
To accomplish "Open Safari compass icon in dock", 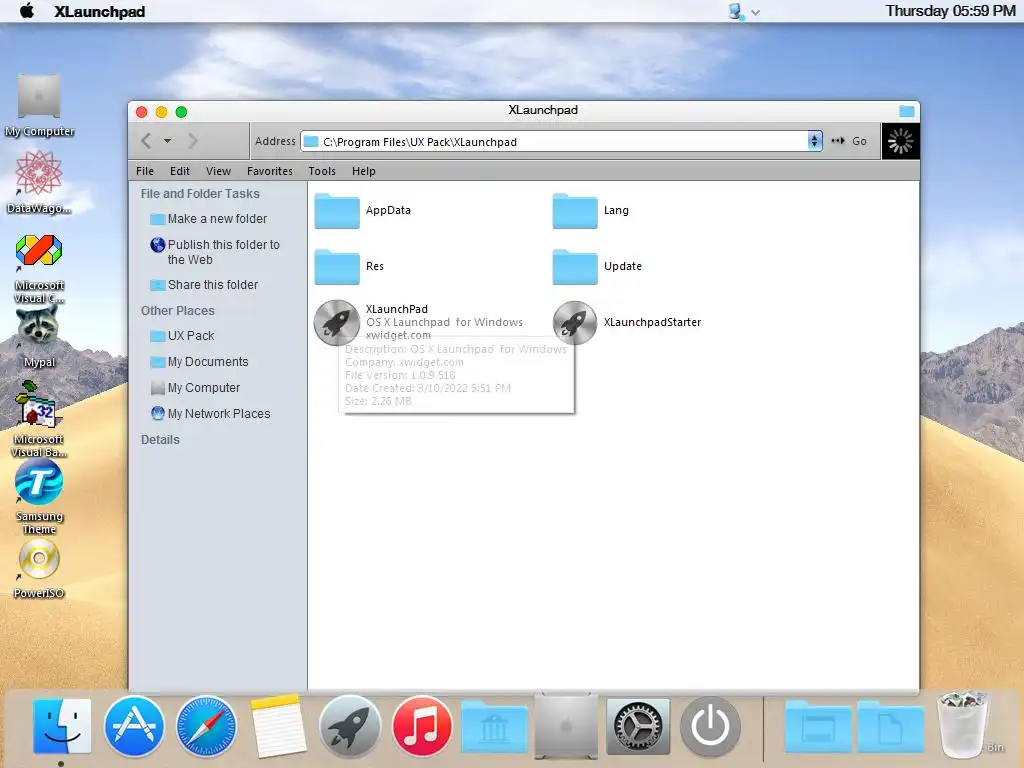I will pos(206,726).
